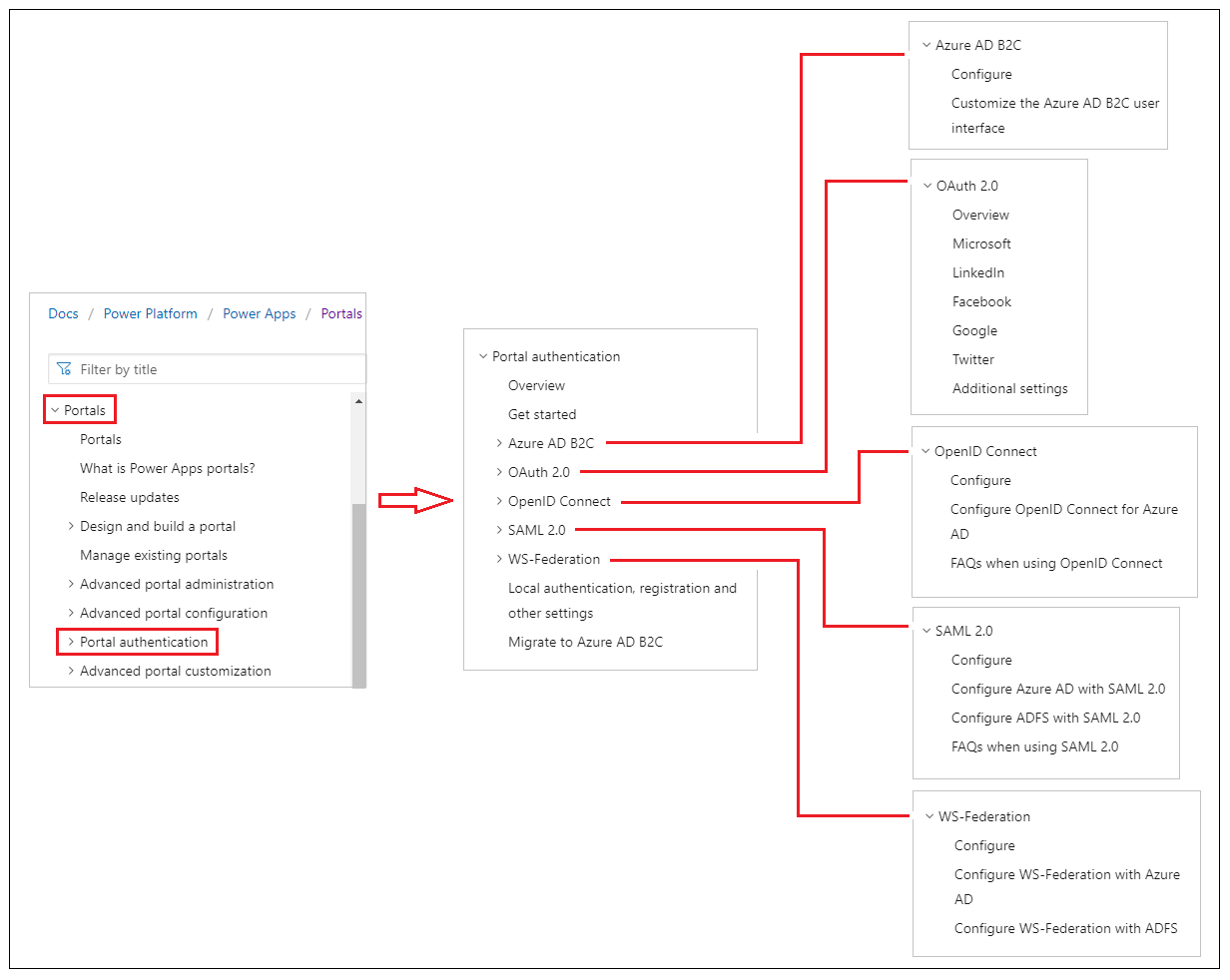Expand the Portal authentication node
Screen dimensions: 1230x980
pos(71,642)
